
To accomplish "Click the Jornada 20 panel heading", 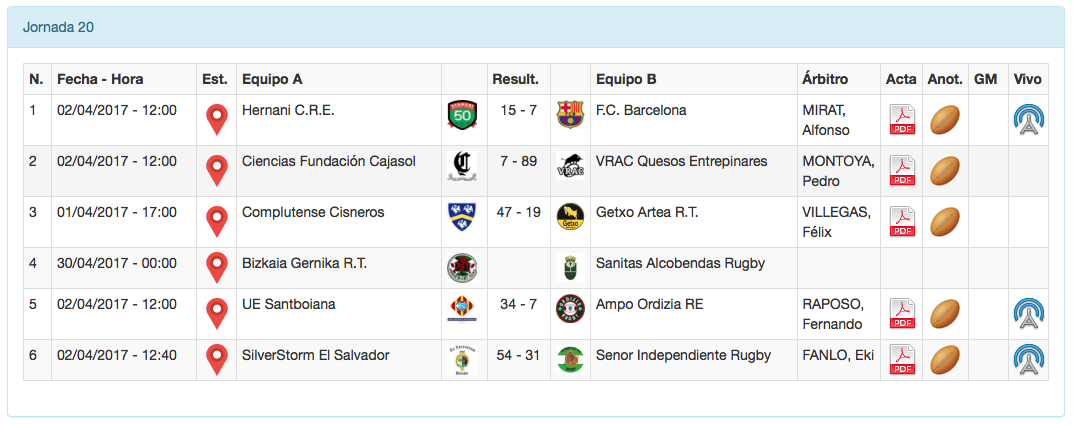I will click(x=58, y=27).
